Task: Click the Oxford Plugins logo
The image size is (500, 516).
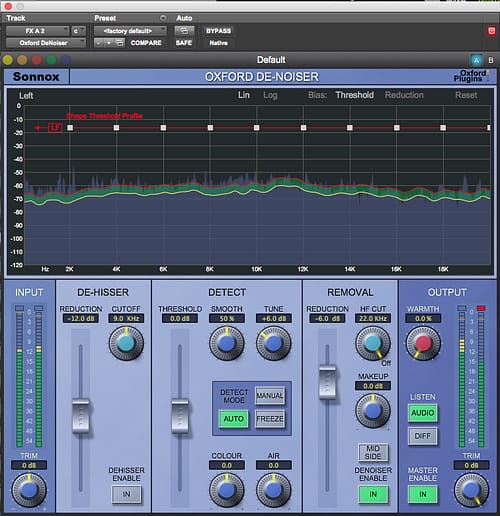Action: [x=471, y=76]
